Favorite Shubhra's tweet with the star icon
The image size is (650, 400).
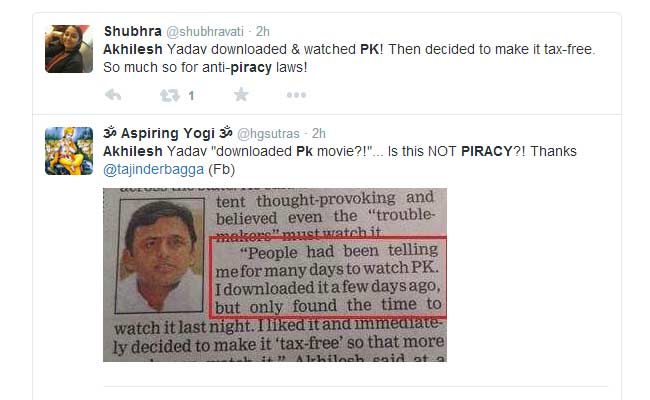pos(241,95)
